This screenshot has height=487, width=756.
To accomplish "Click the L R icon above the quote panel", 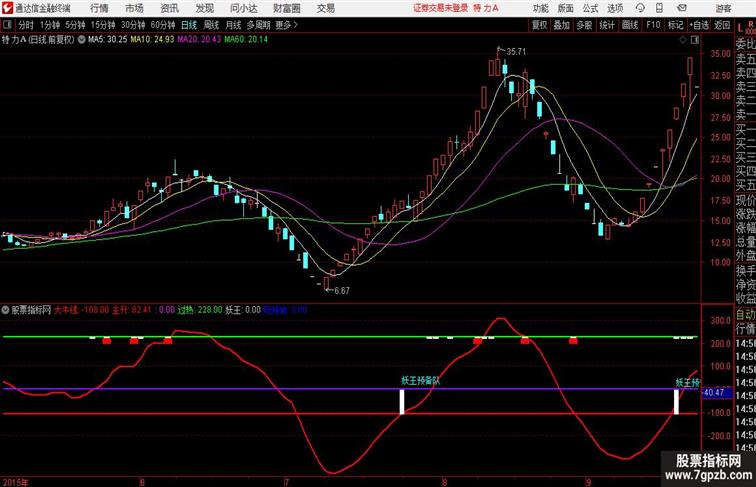I will point(746,27).
